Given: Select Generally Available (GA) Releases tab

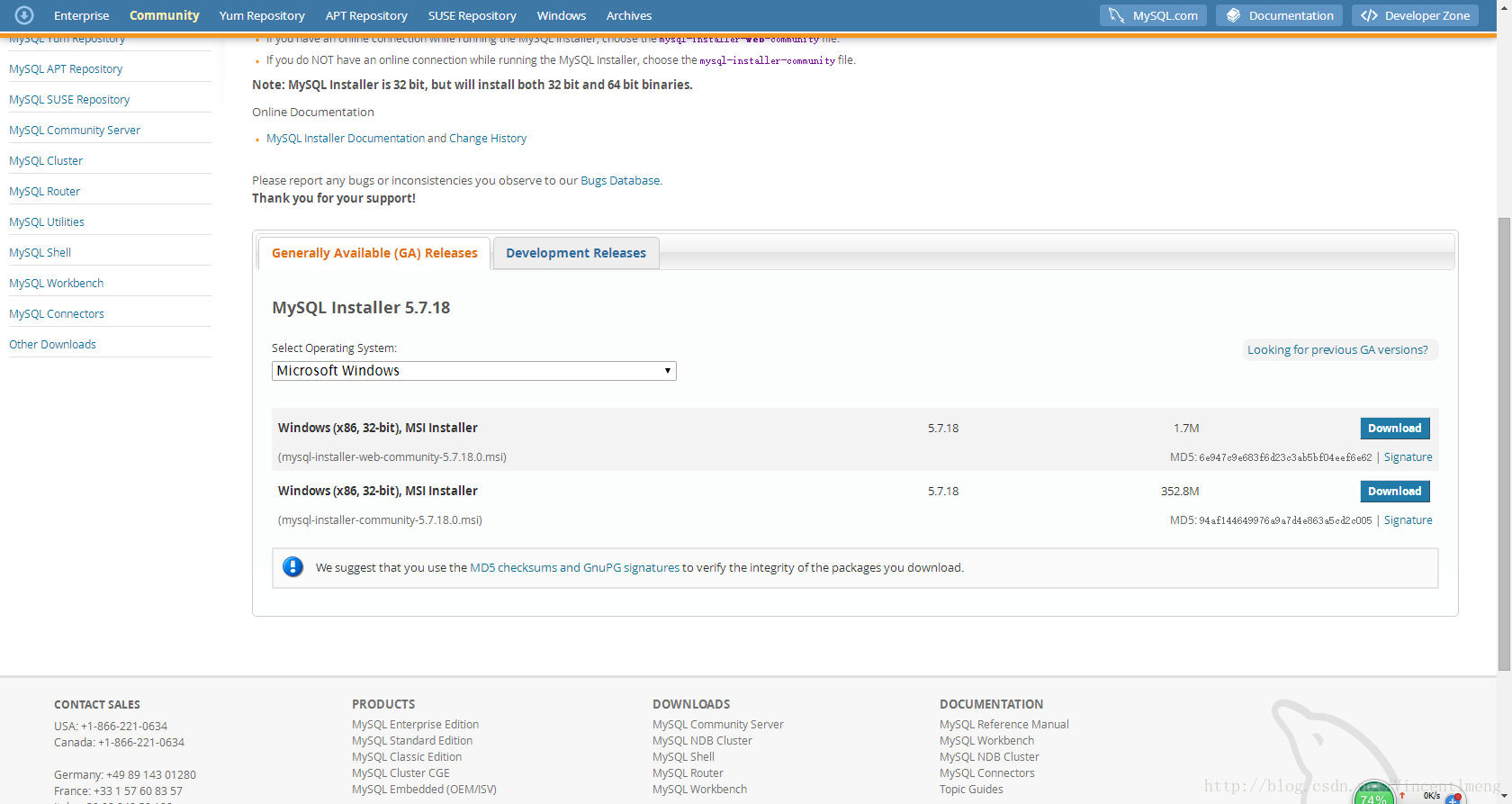Looking at the screenshot, I should pyautogui.click(x=374, y=253).
